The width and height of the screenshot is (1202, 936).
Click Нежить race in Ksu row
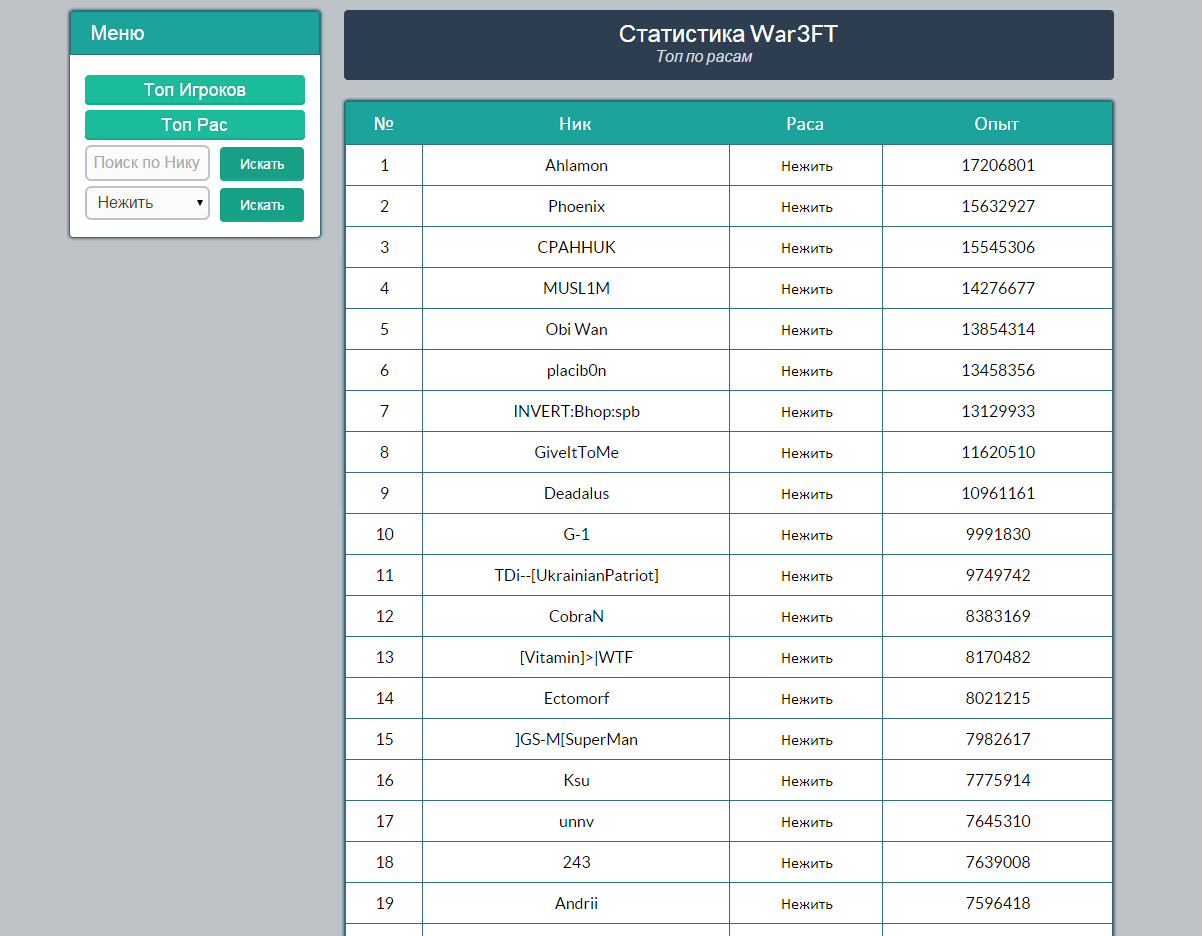pyautogui.click(x=807, y=781)
